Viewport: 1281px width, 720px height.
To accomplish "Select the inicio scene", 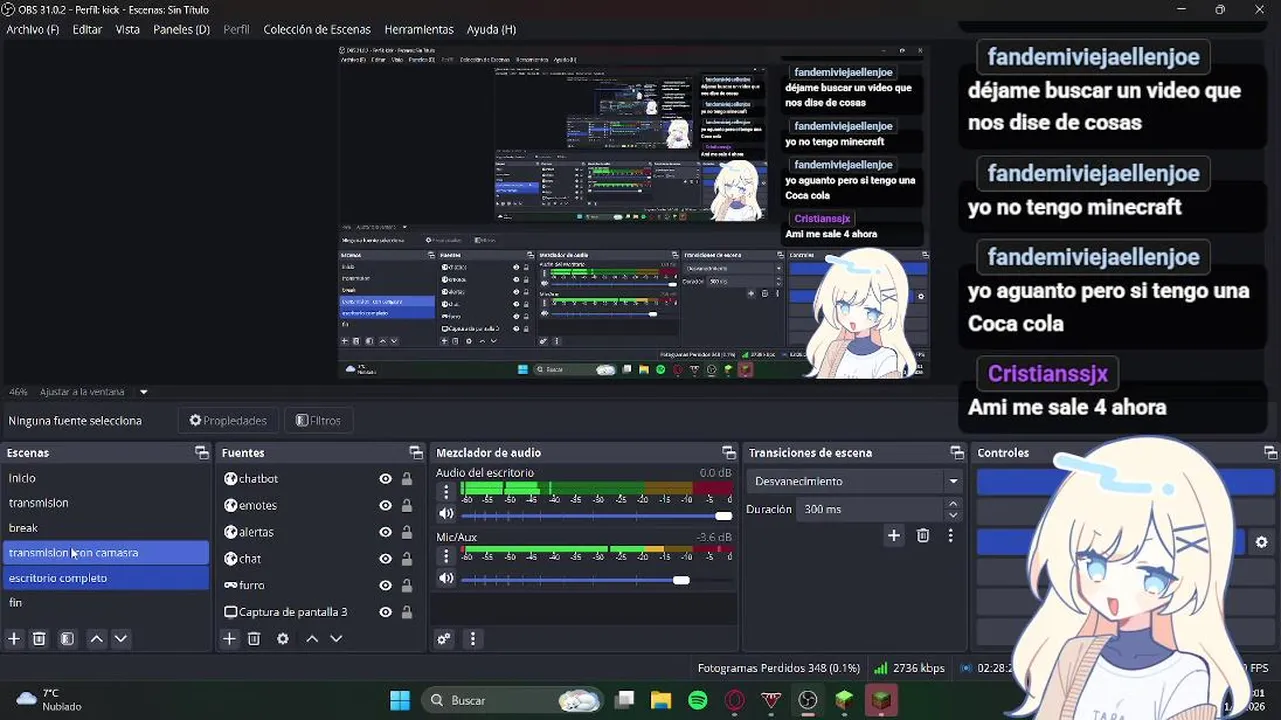I will click(106, 478).
